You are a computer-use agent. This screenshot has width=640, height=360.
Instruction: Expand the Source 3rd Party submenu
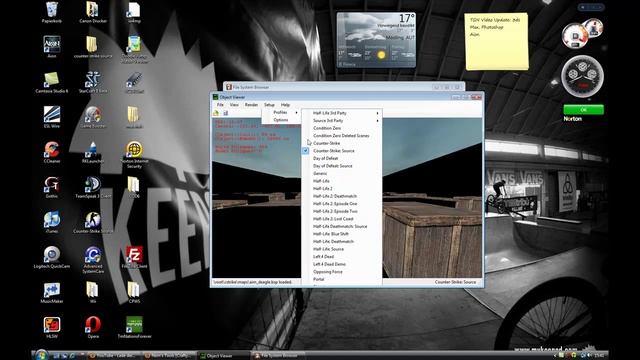pos(342,121)
